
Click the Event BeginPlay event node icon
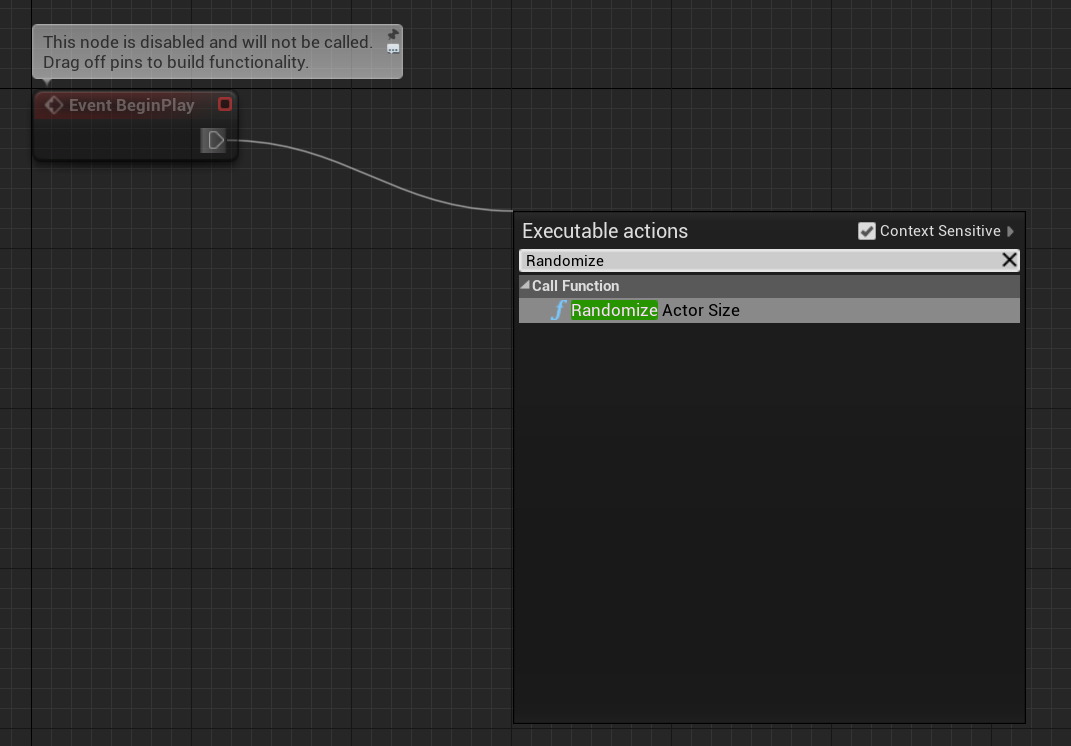pyautogui.click(x=53, y=105)
